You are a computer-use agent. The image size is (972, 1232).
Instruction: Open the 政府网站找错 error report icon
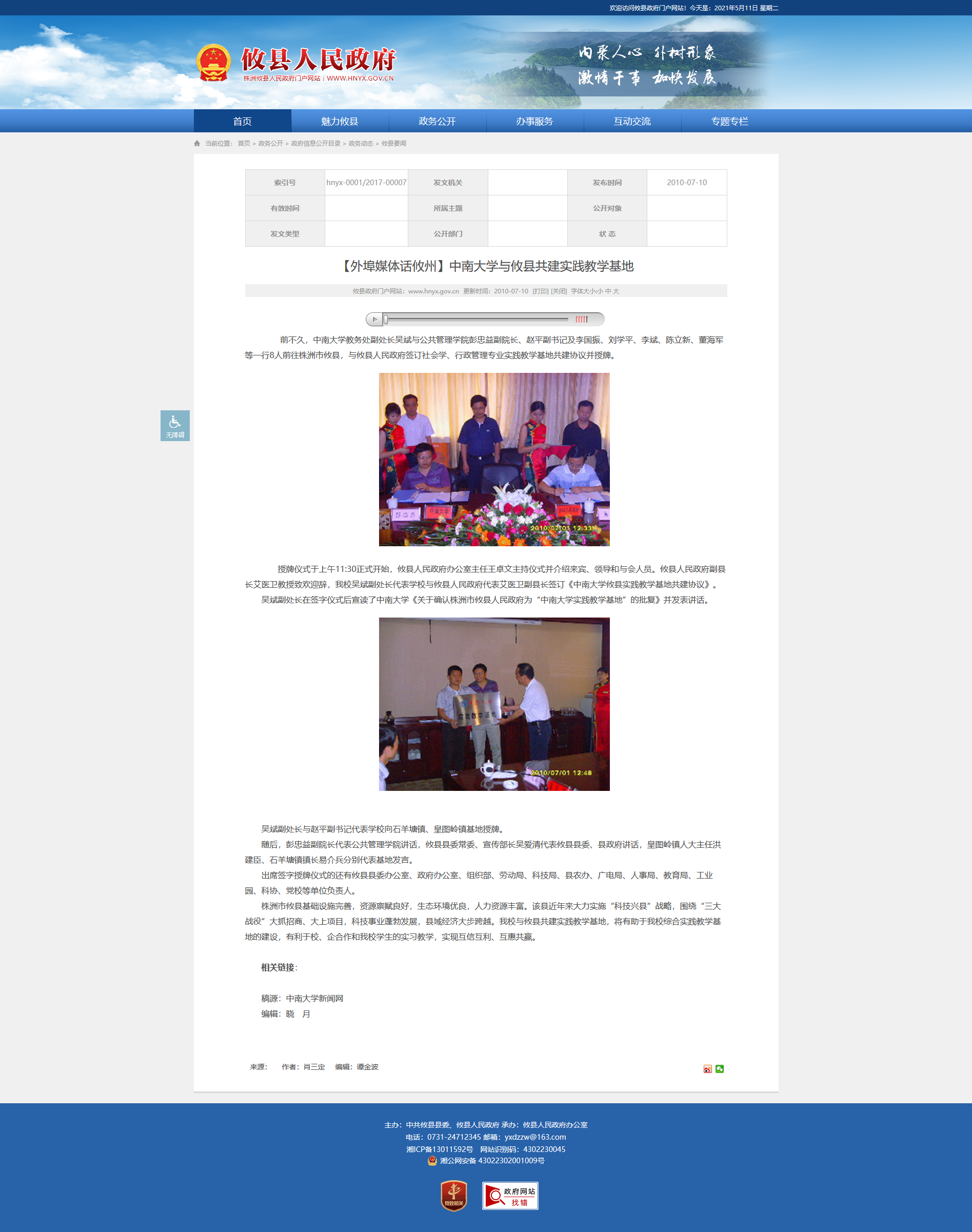pos(510,1195)
